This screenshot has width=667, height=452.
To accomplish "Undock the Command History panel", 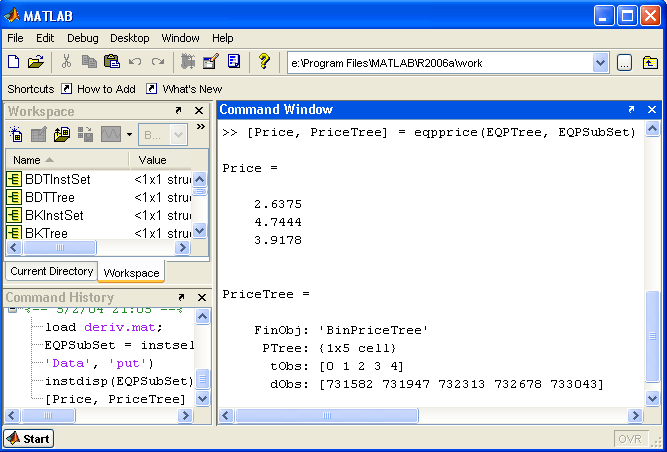I will click(181, 297).
